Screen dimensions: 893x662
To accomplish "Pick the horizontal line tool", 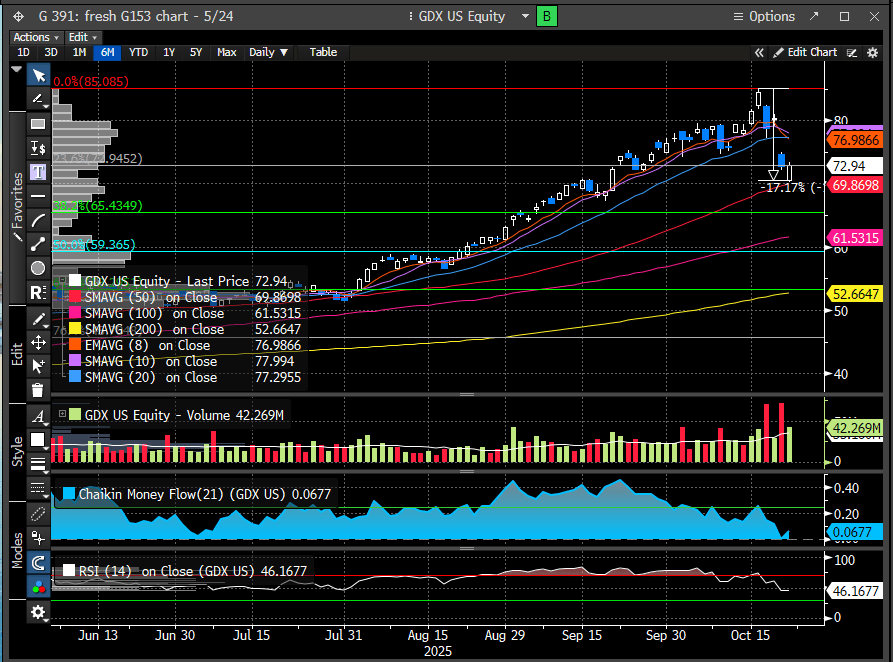I will pos(38,196).
